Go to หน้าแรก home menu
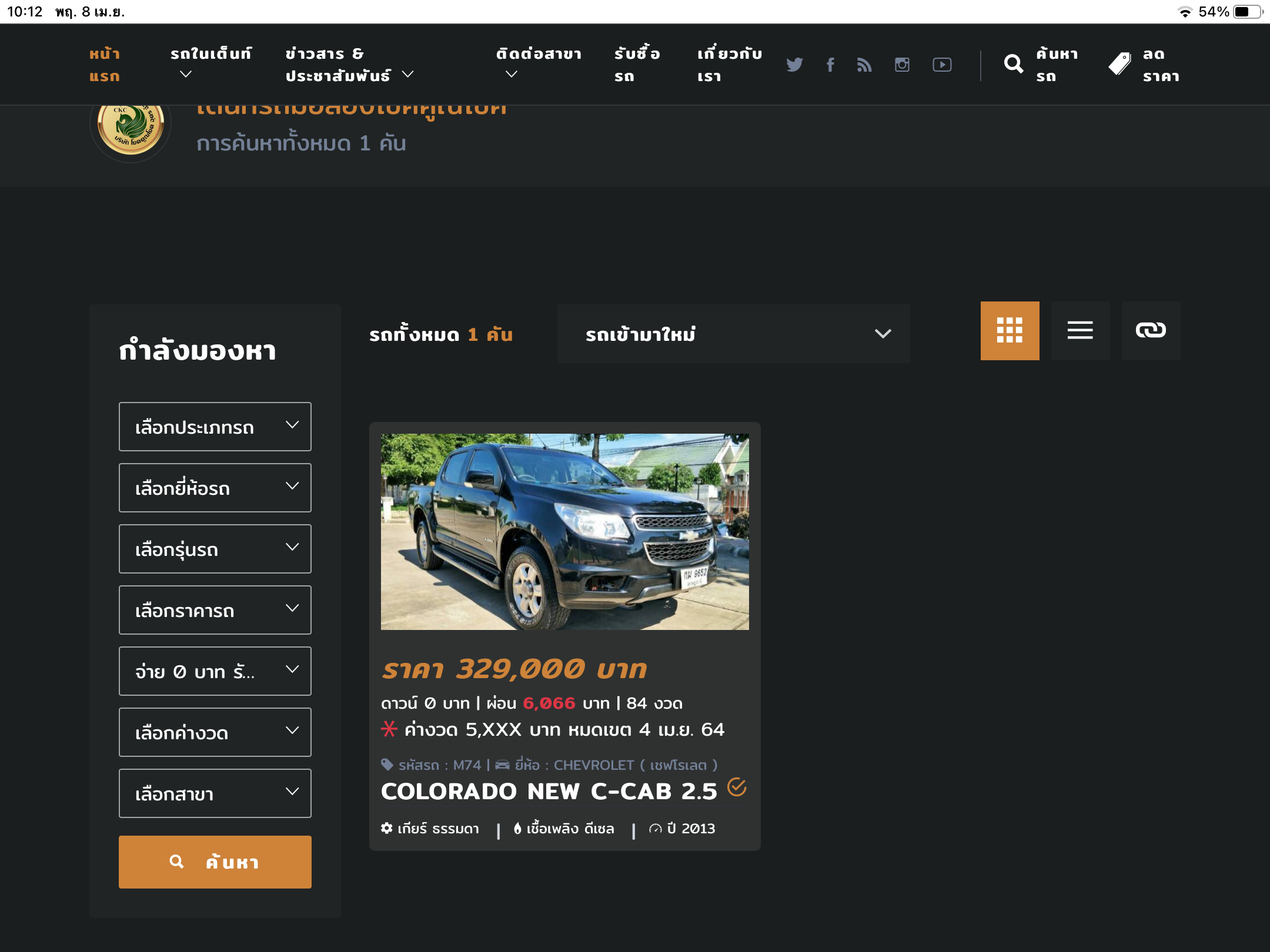The width and height of the screenshot is (1270, 952). 105,65
